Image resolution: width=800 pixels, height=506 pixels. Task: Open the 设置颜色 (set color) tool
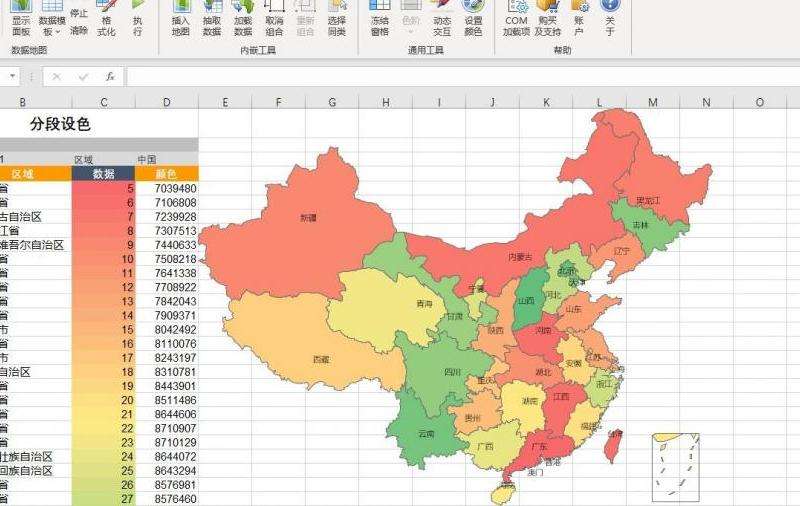[473, 17]
